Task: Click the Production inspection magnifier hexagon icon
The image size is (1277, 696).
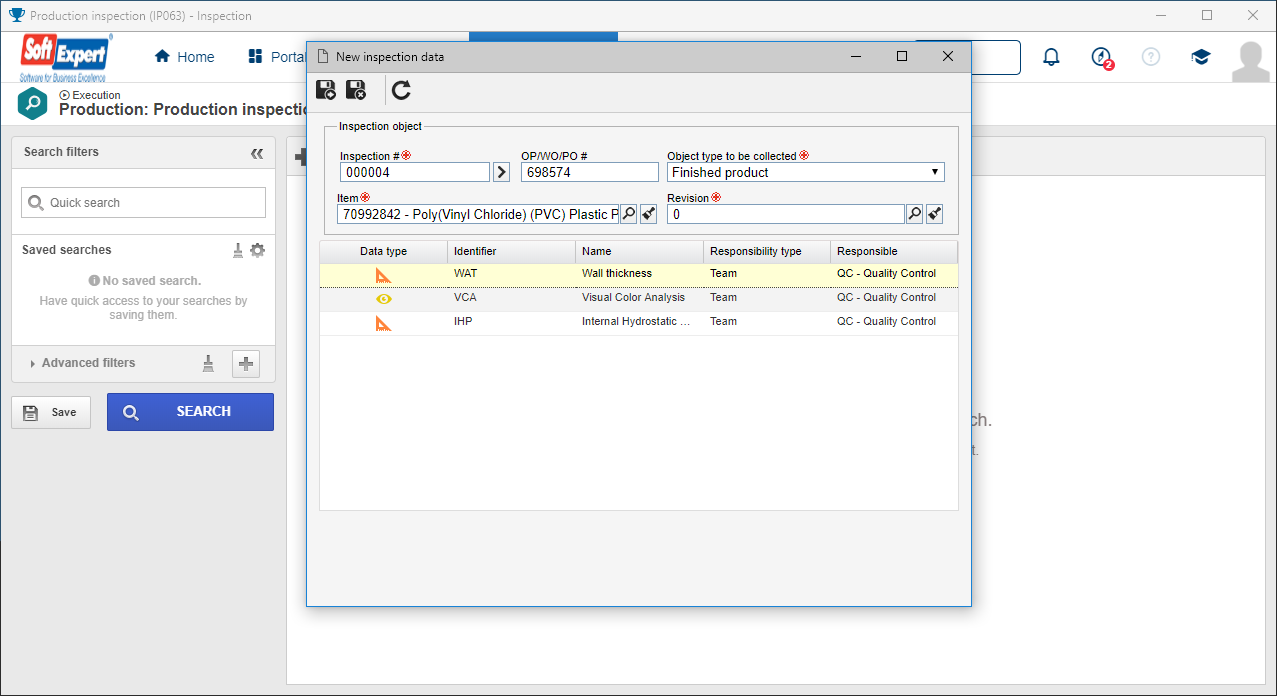Action: (x=33, y=103)
